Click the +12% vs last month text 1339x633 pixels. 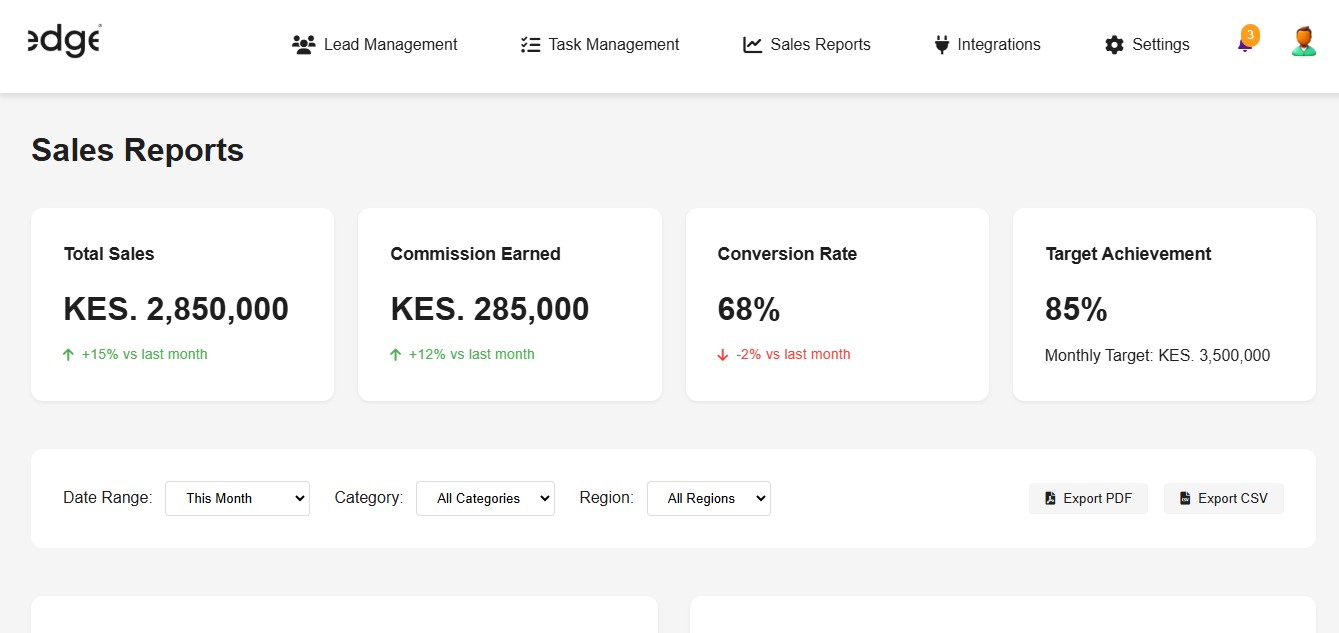click(x=472, y=354)
